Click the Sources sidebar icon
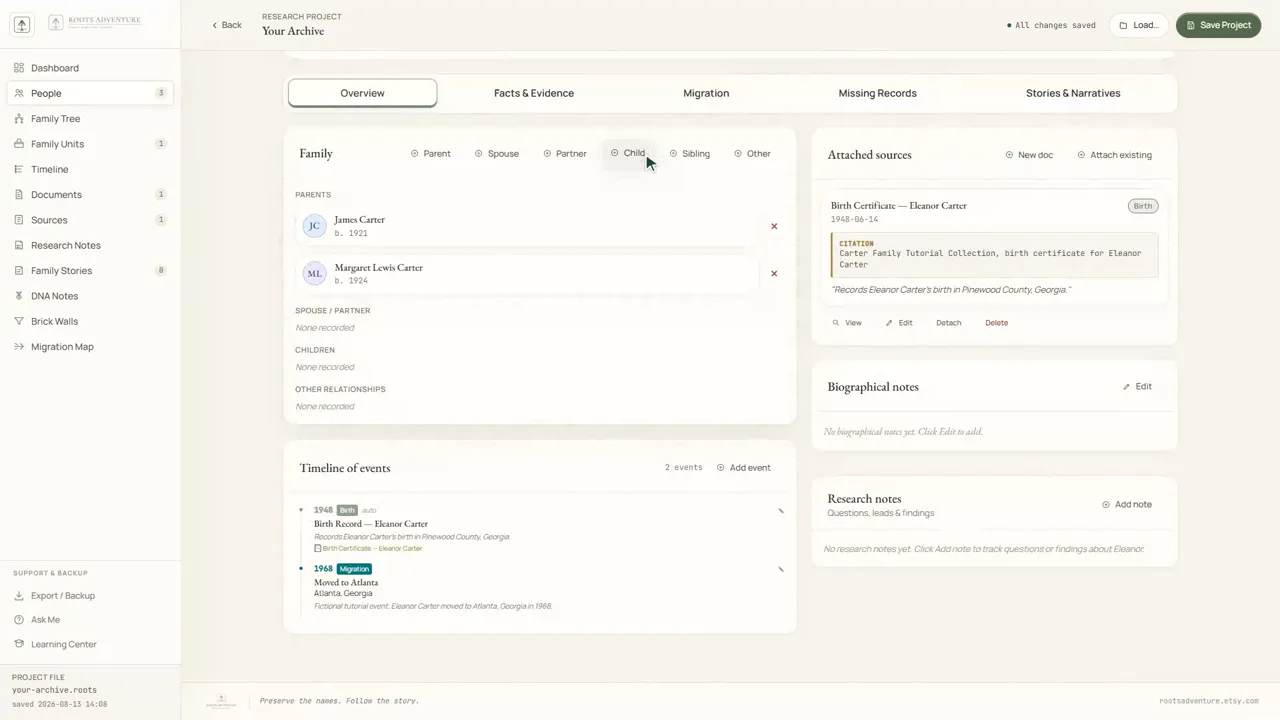The width and height of the screenshot is (1280, 720). [x=19, y=220]
